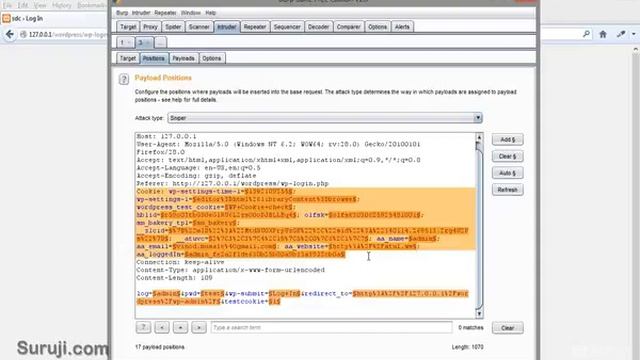Click the search term input field
Viewport: 640px width, 360px height.
[x=331, y=327]
